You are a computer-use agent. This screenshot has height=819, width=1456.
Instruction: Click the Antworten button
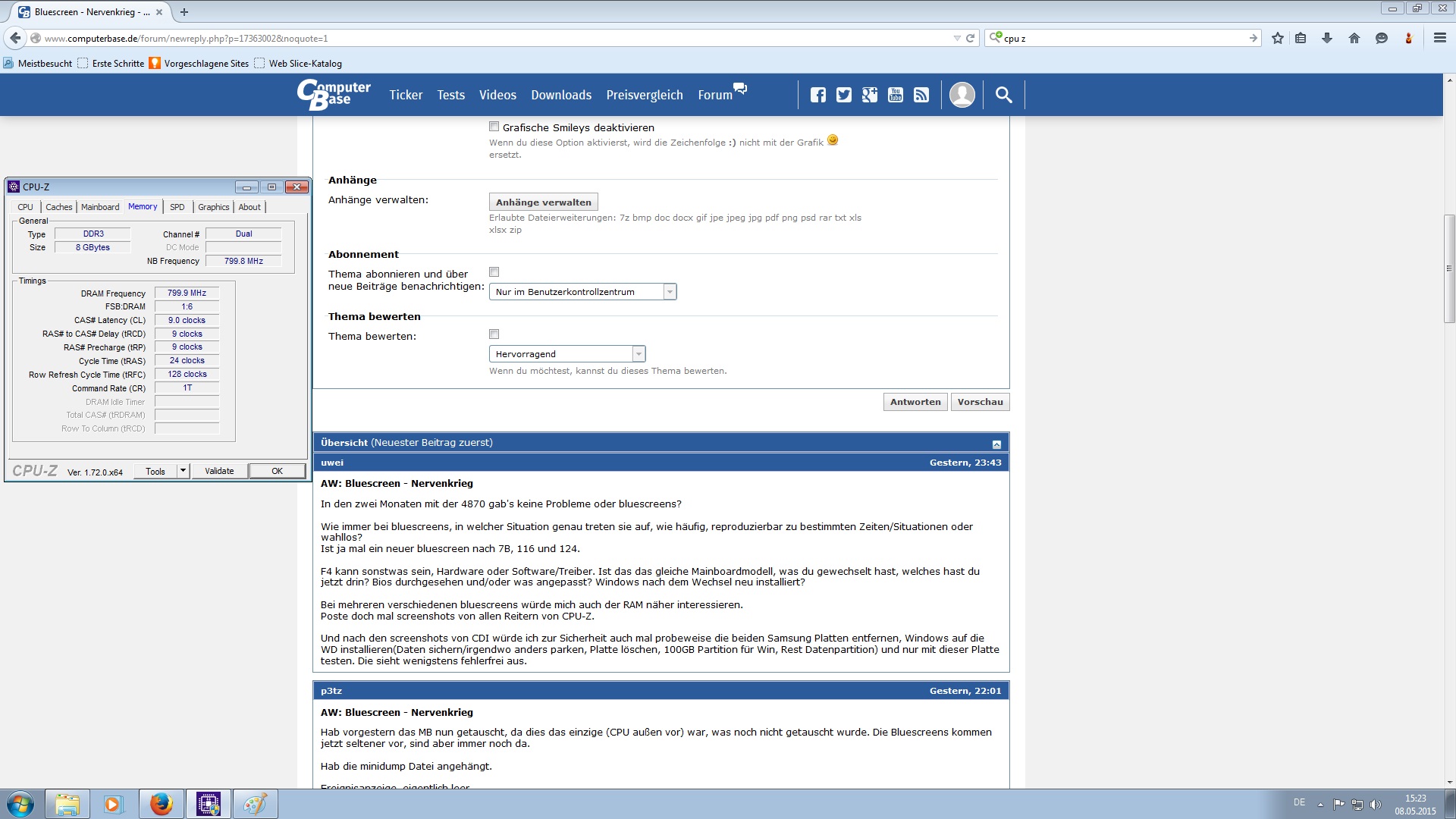pos(915,402)
